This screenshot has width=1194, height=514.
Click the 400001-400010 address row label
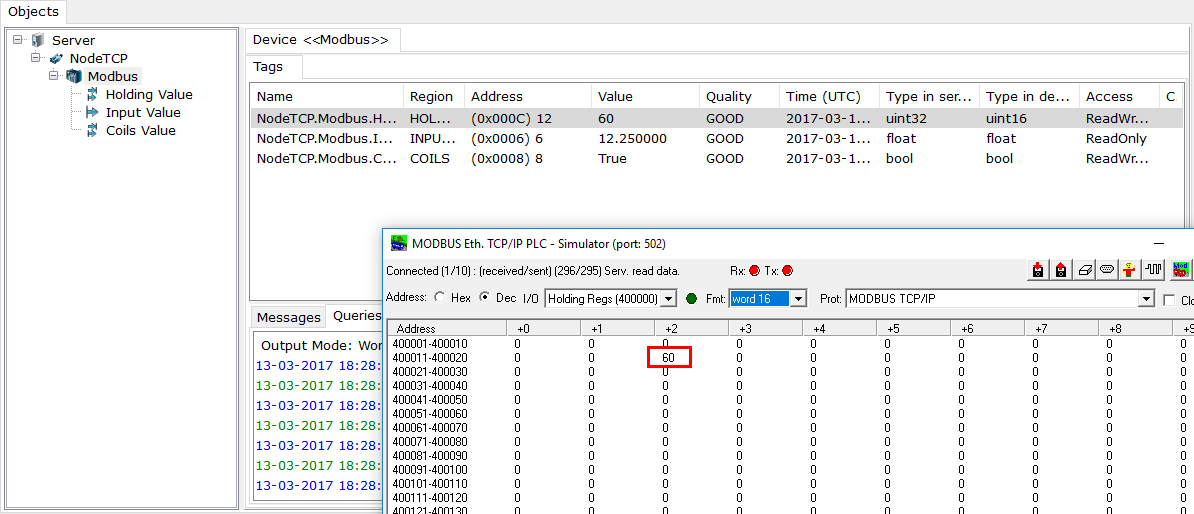pos(430,343)
